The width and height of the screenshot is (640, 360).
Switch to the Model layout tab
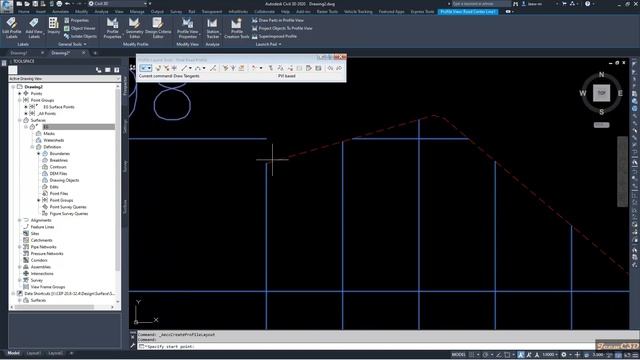point(13,353)
